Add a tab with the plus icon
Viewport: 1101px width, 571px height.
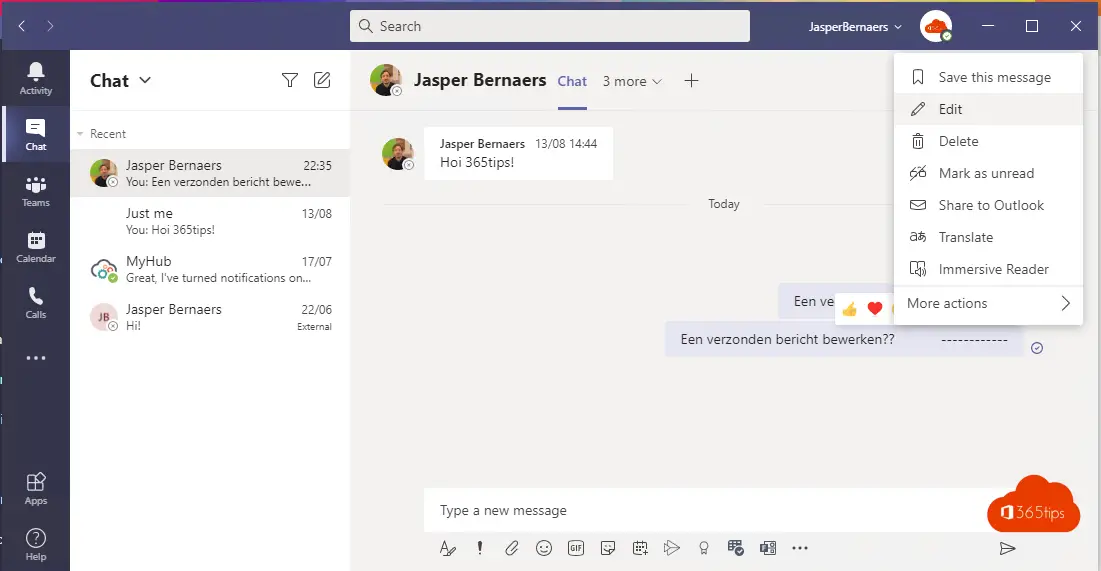pos(692,81)
